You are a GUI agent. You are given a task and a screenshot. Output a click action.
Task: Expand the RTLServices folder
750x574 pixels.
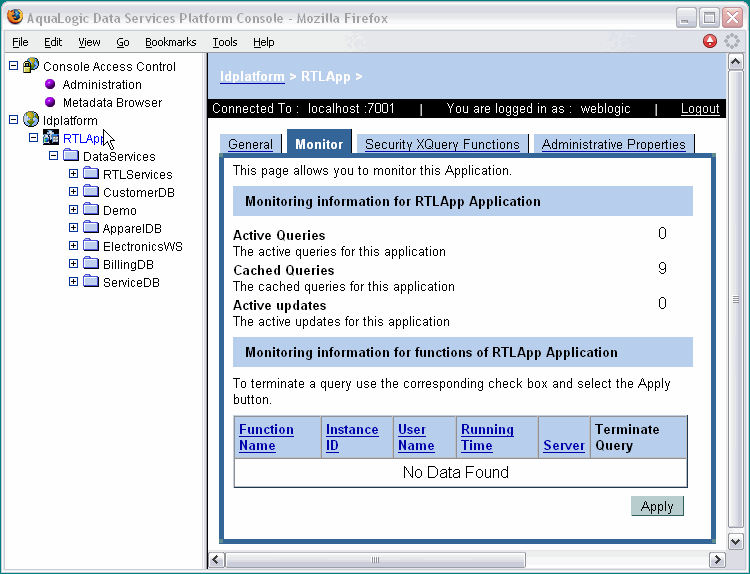tap(73, 174)
